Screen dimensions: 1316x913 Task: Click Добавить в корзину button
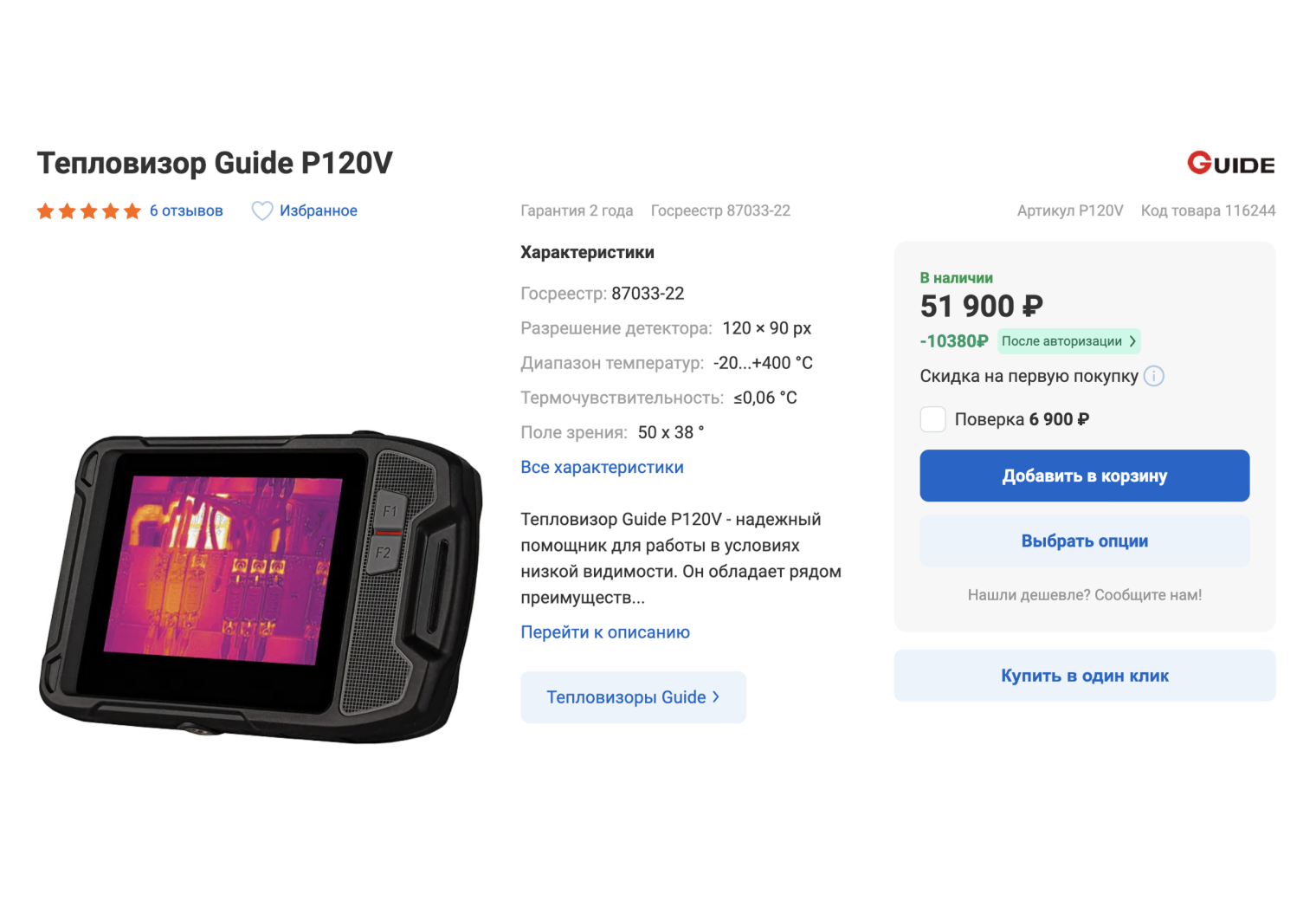[x=1085, y=476]
